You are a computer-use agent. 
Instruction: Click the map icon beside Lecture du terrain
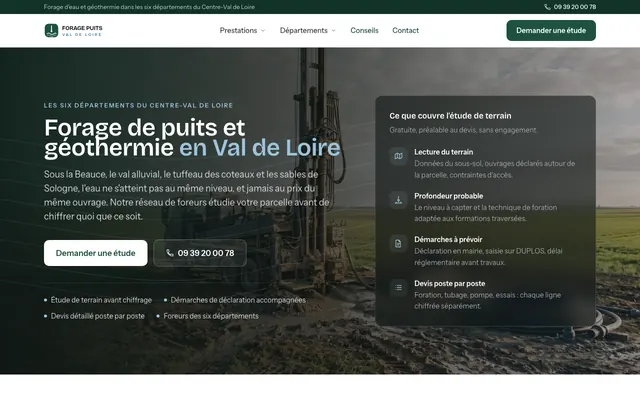coord(398,156)
